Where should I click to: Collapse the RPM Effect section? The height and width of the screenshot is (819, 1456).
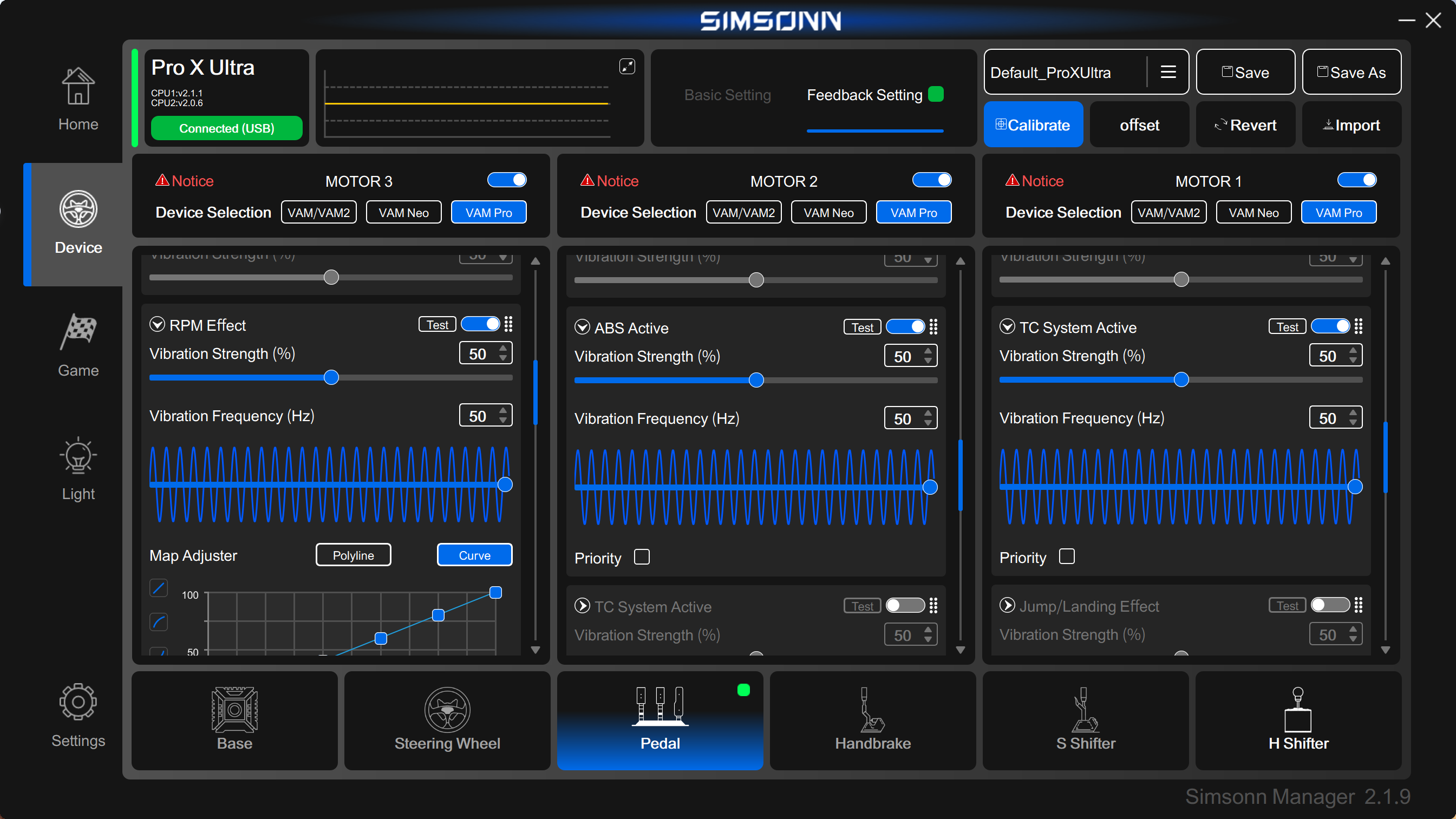157,324
